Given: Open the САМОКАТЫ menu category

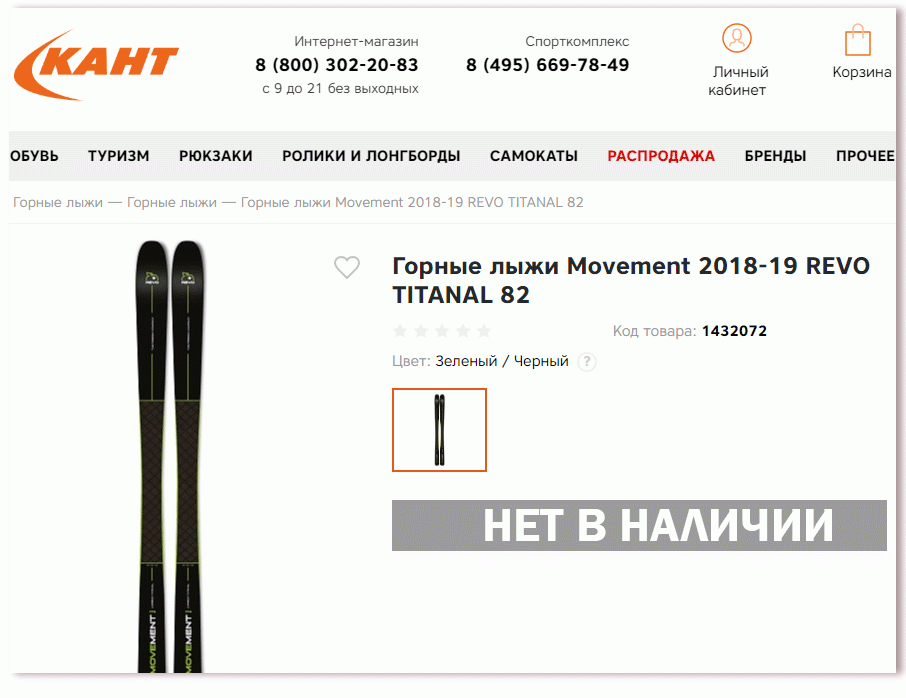Looking at the screenshot, I should pyautogui.click(x=534, y=156).
